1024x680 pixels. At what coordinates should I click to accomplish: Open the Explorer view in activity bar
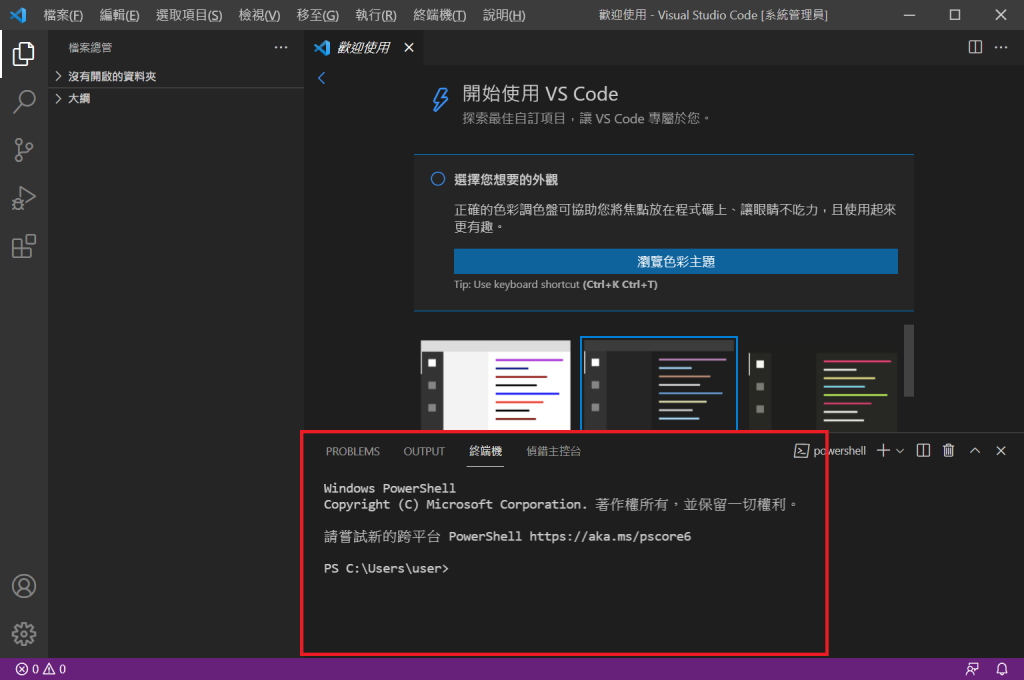24,54
